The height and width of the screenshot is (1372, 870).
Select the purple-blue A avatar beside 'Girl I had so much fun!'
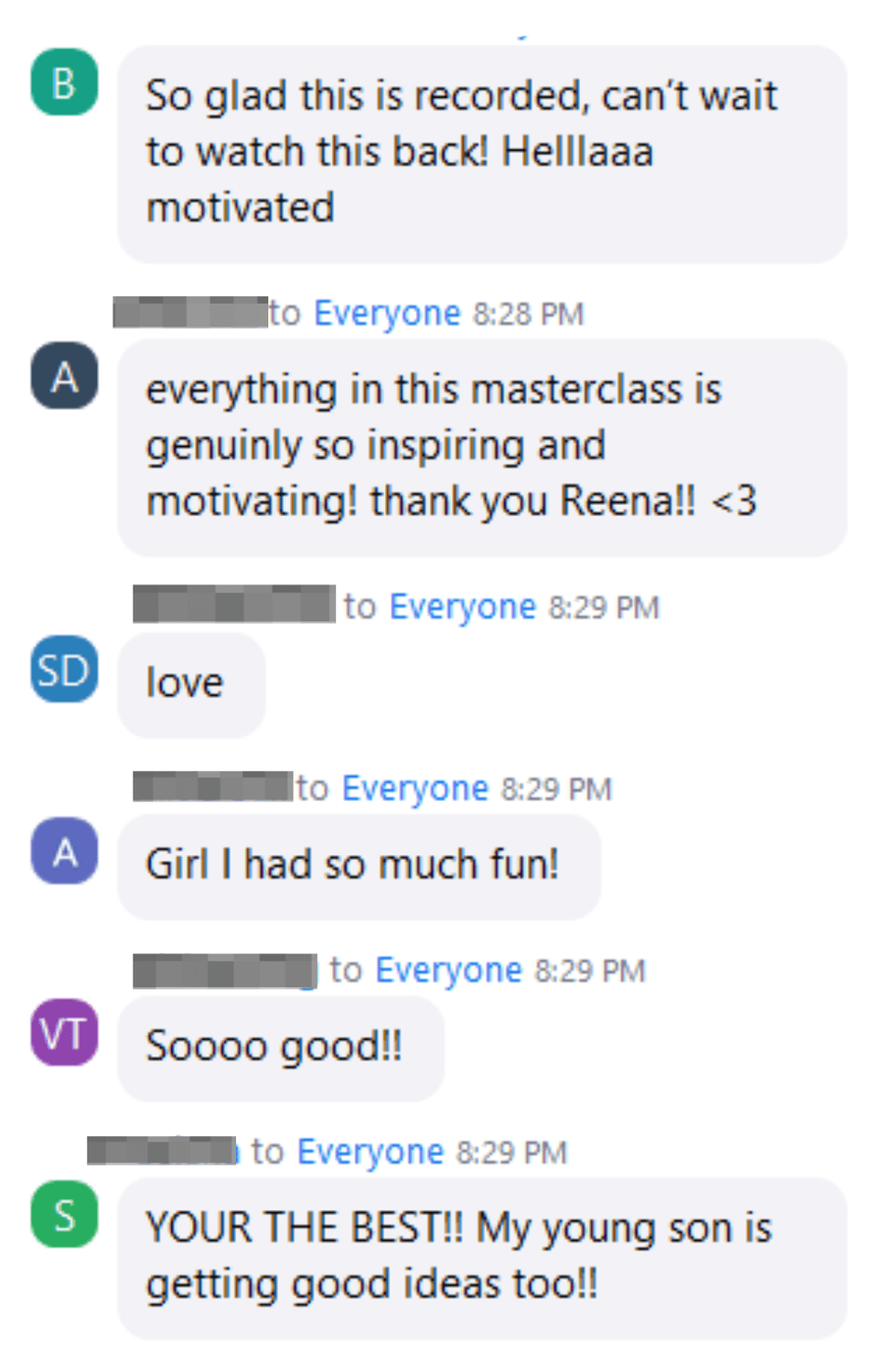point(64,851)
